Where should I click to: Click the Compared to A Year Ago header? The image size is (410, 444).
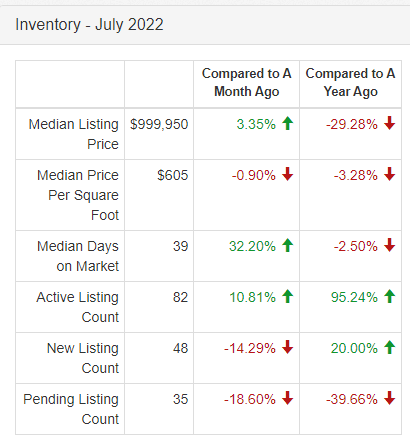point(350,82)
